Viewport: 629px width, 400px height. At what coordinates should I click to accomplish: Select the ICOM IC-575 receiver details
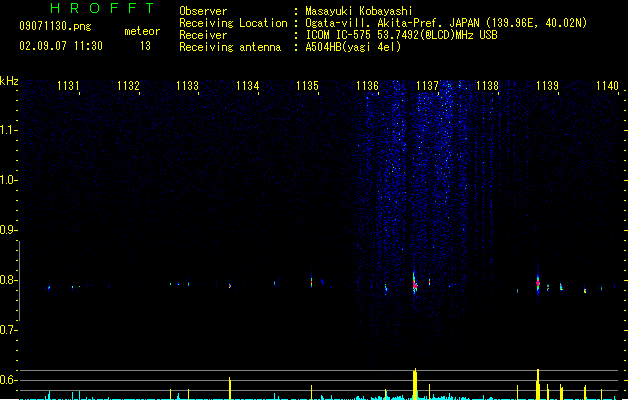click(x=401, y=35)
